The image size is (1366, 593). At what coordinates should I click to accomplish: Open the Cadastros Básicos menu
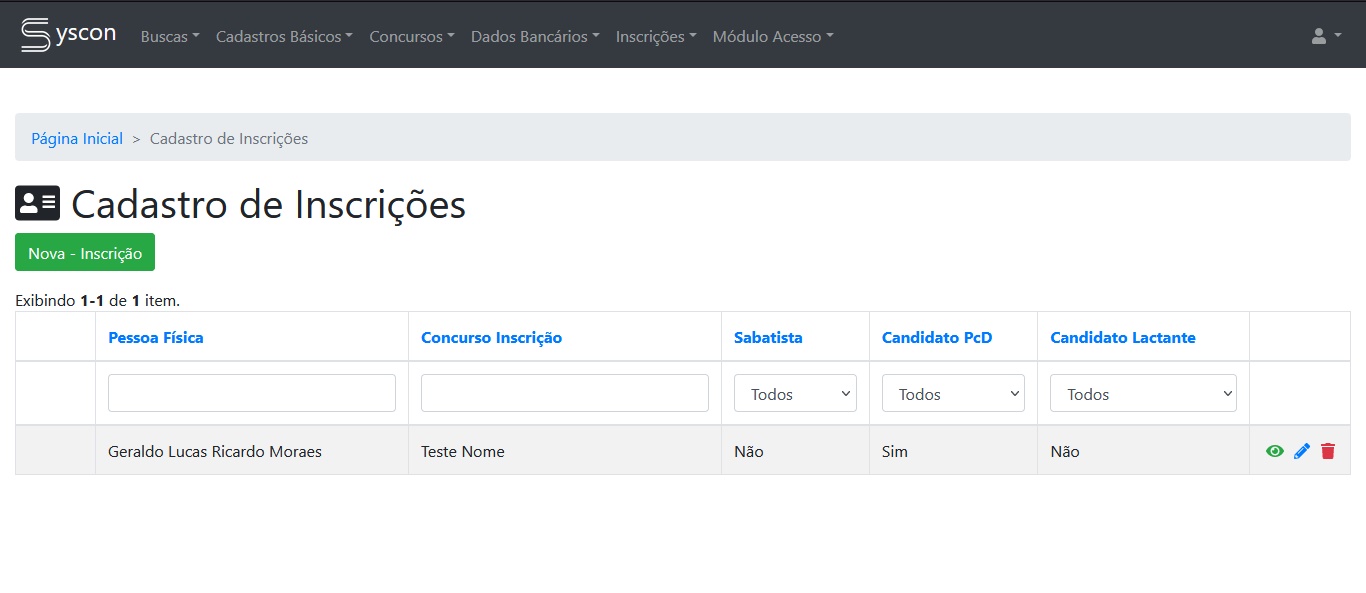284,36
